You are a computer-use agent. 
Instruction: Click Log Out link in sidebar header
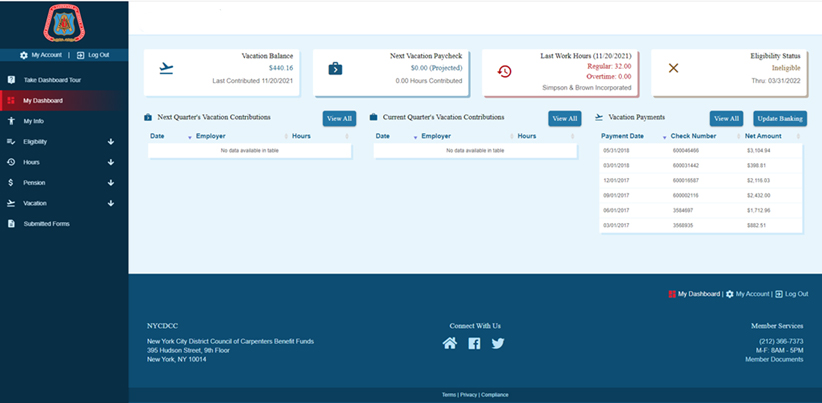click(93, 55)
